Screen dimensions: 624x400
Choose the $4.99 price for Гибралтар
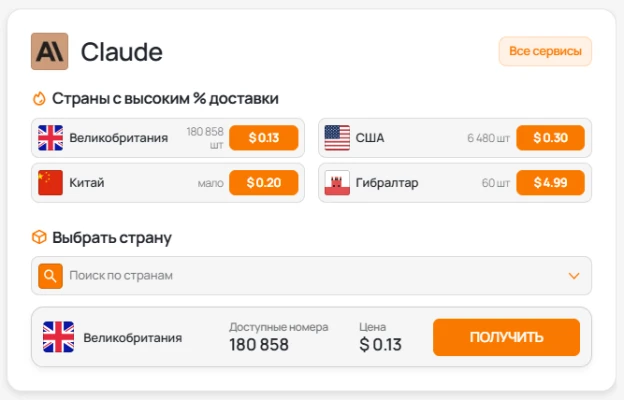tap(550, 183)
